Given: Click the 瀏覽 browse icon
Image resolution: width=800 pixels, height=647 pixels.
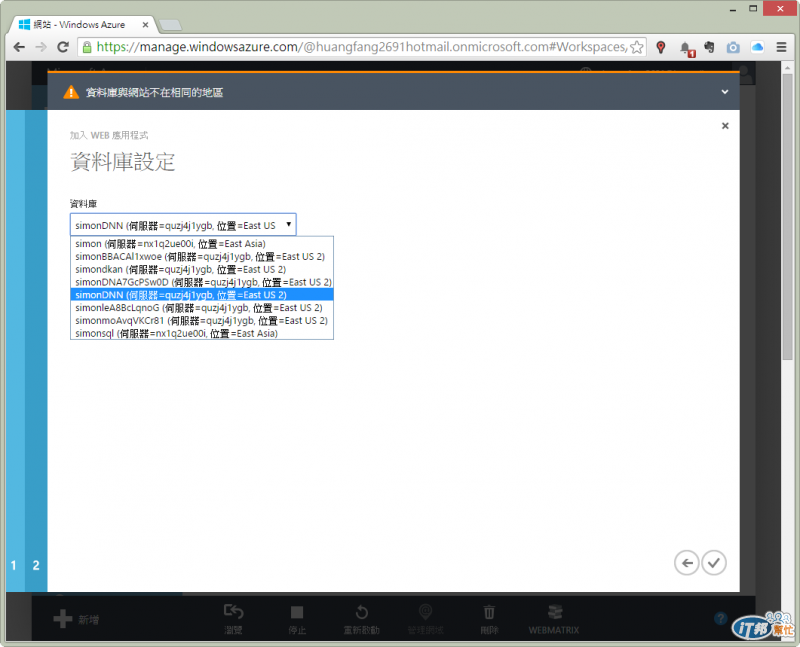Looking at the screenshot, I should (233, 612).
